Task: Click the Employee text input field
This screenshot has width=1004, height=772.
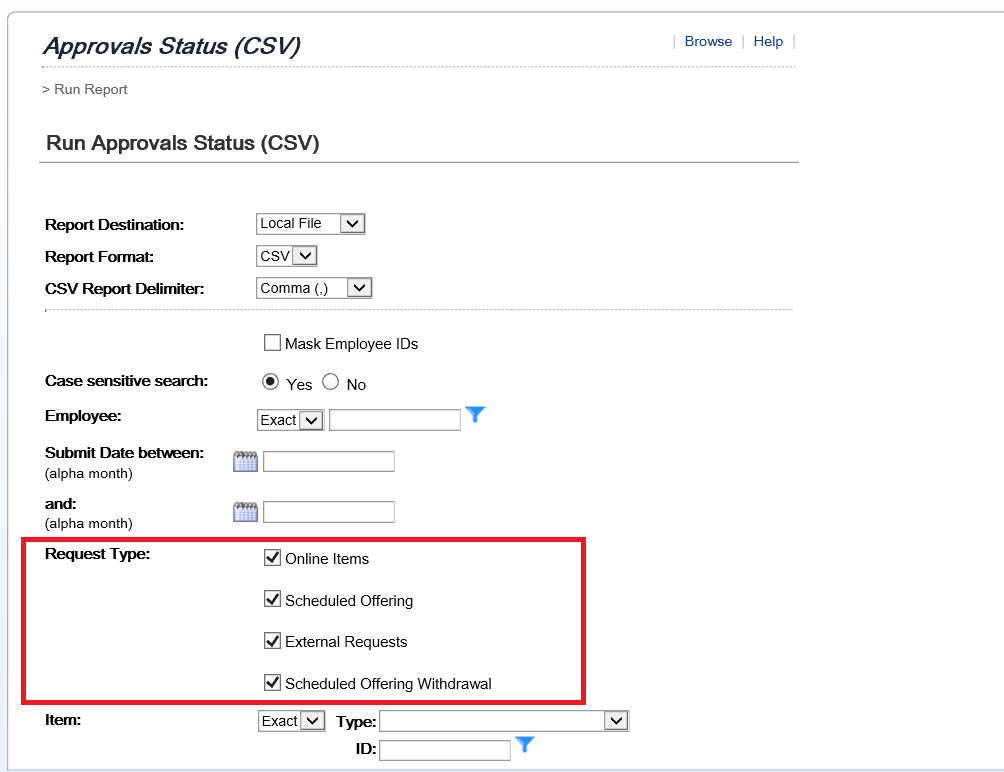Action: (394, 421)
